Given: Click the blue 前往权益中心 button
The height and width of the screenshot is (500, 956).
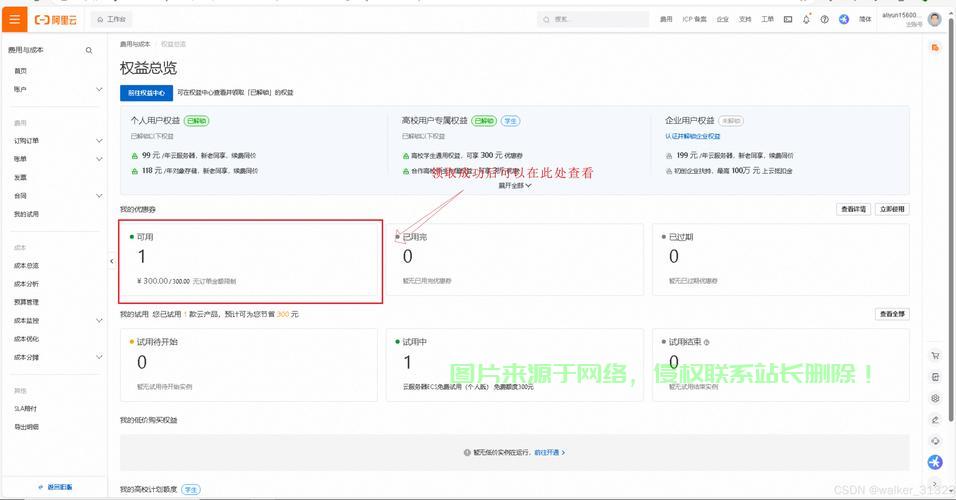Looking at the screenshot, I should point(146,93).
